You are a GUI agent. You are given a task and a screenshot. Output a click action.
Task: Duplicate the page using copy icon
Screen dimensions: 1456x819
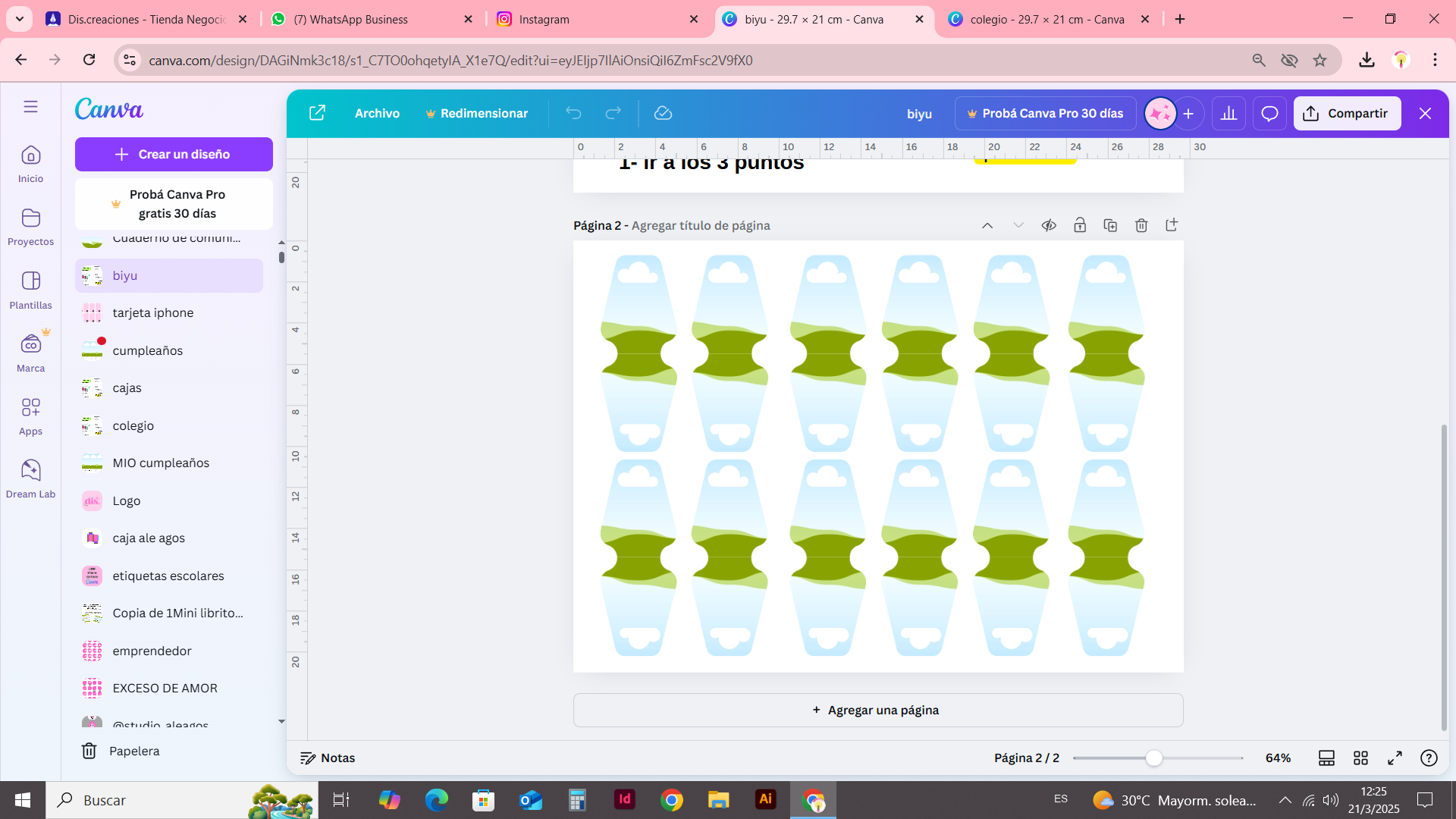point(1110,225)
